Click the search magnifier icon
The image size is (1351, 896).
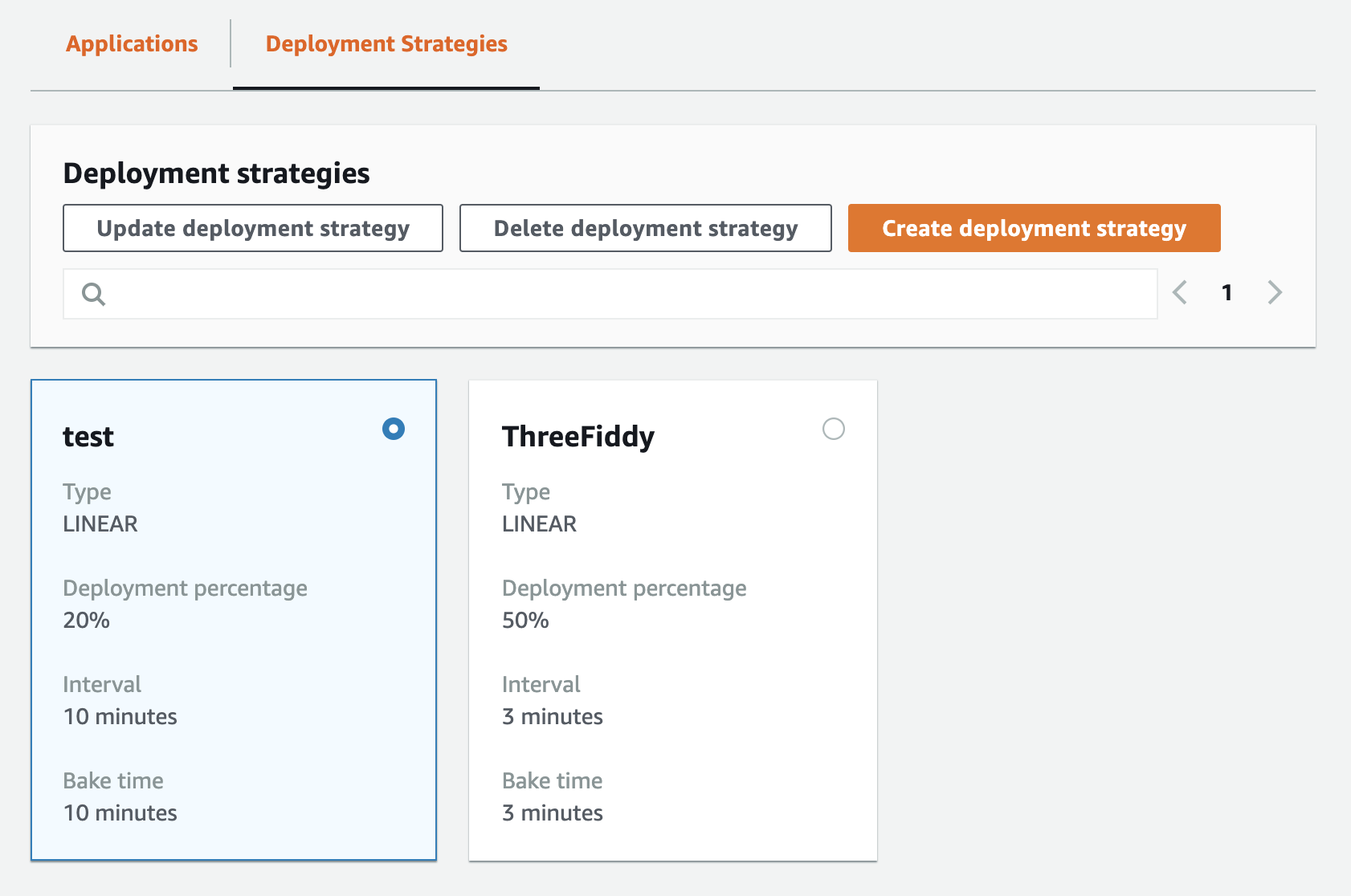pos(94,295)
